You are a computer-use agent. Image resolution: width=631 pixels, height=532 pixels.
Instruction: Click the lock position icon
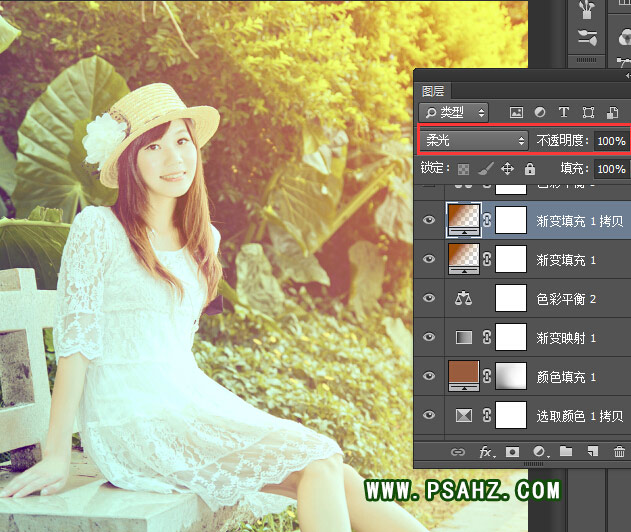(507, 169)
